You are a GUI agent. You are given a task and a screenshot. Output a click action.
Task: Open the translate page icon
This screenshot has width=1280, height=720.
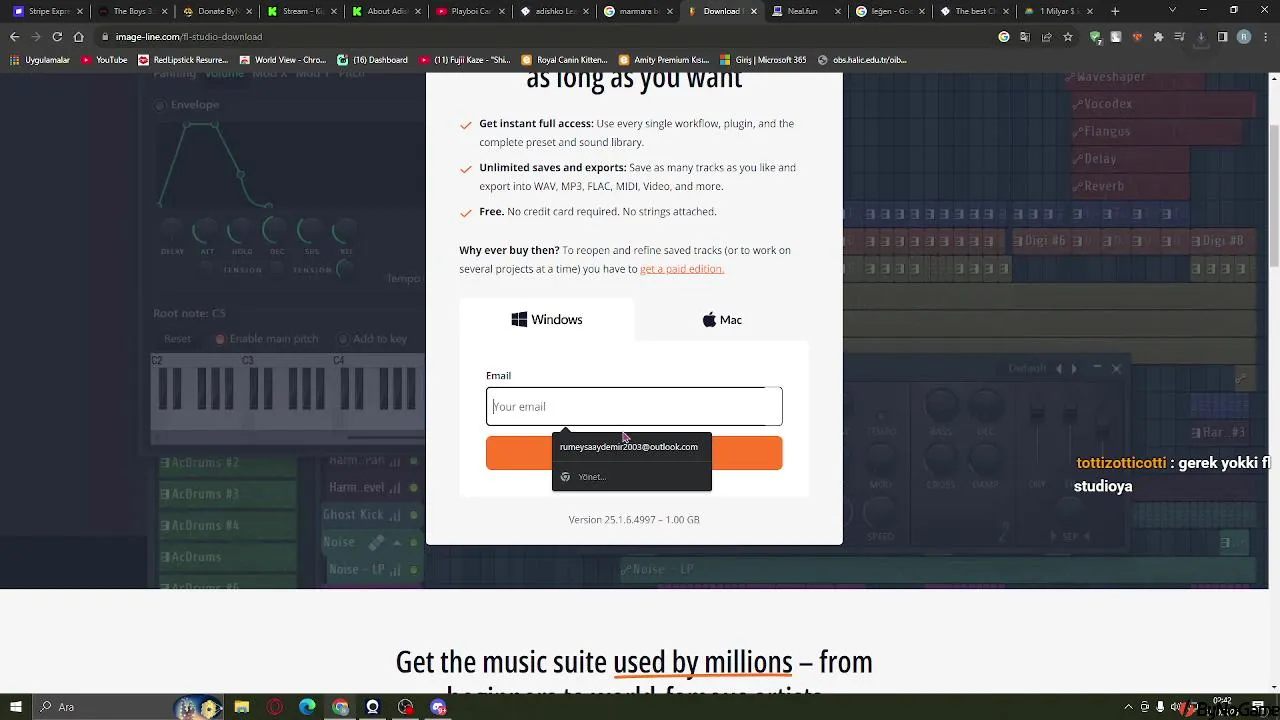pos(1025,37)
